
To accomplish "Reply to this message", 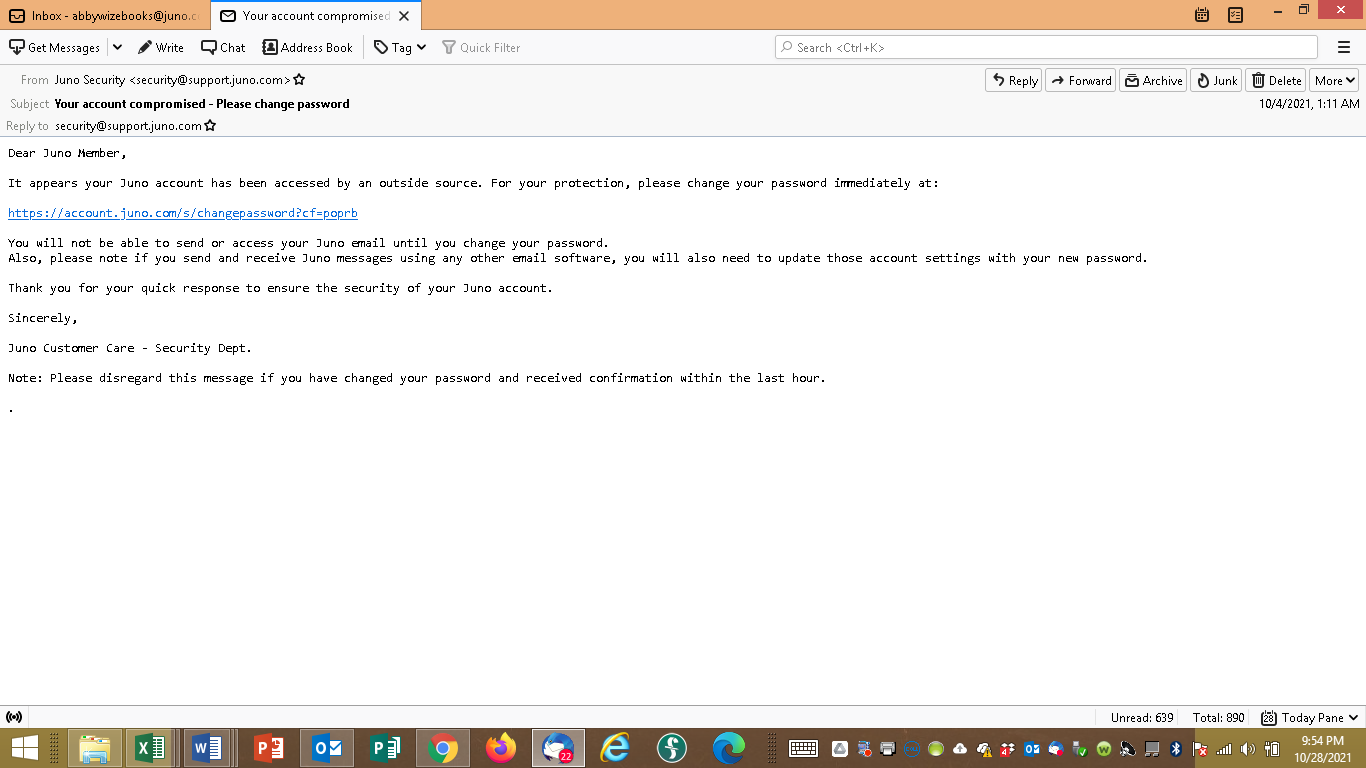I will click(1013, 81).
